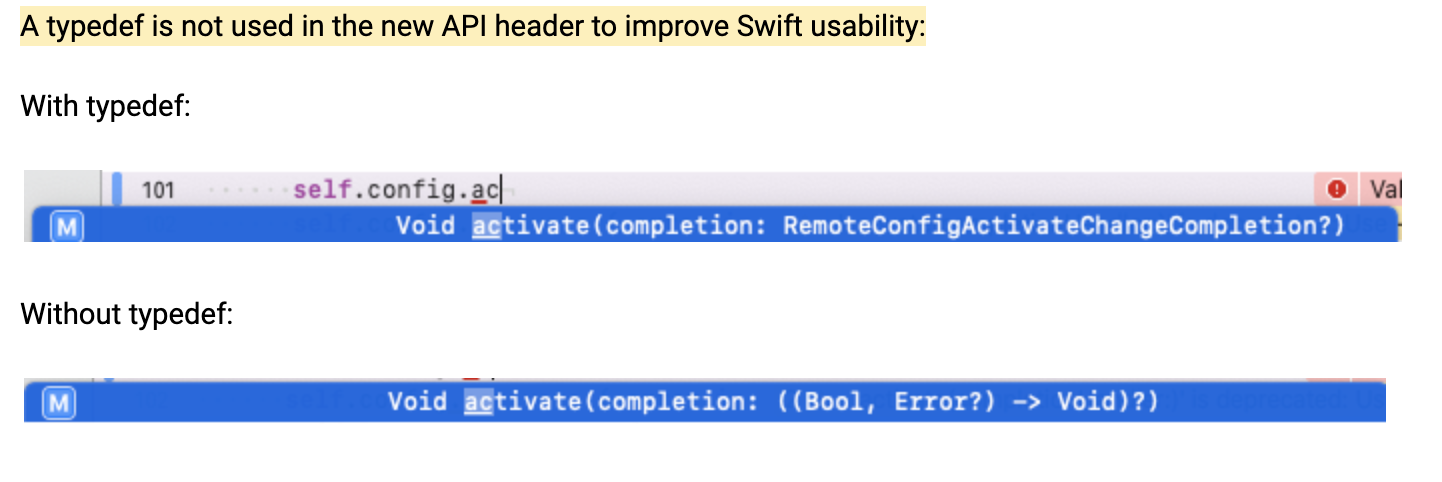Click the "self" keyword on line 101

(x=318, y=189)
